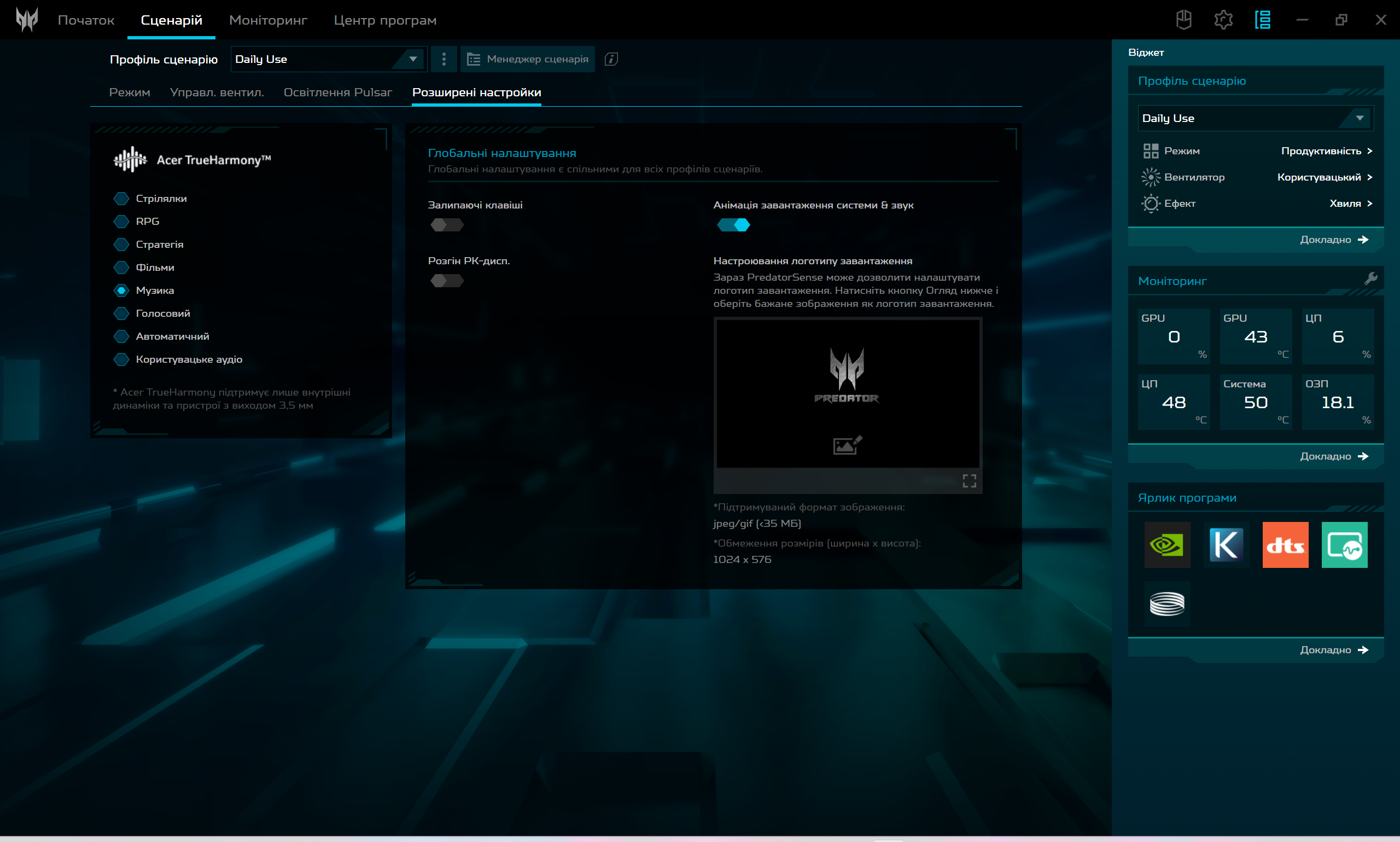The height and width of the screenshot is (842, 1400).
Task: Launch the Killer Control Center shortcut
Action: (x=1226, y=545)
